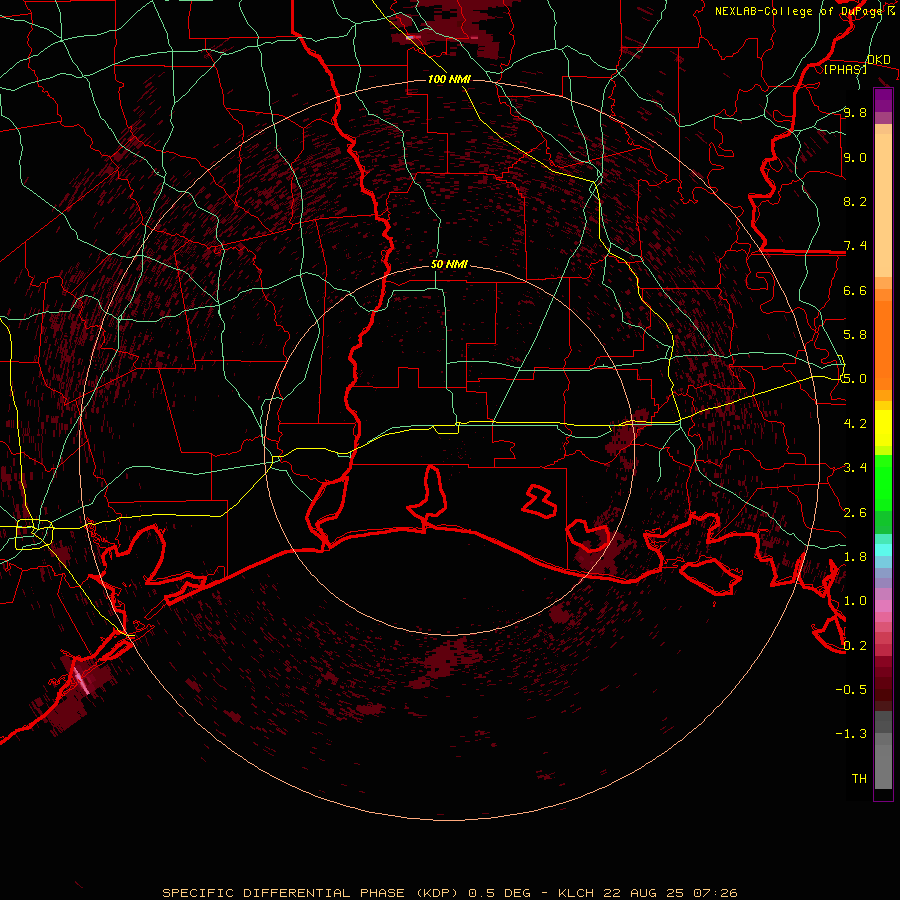Click the 2.6 scale value

855,513
